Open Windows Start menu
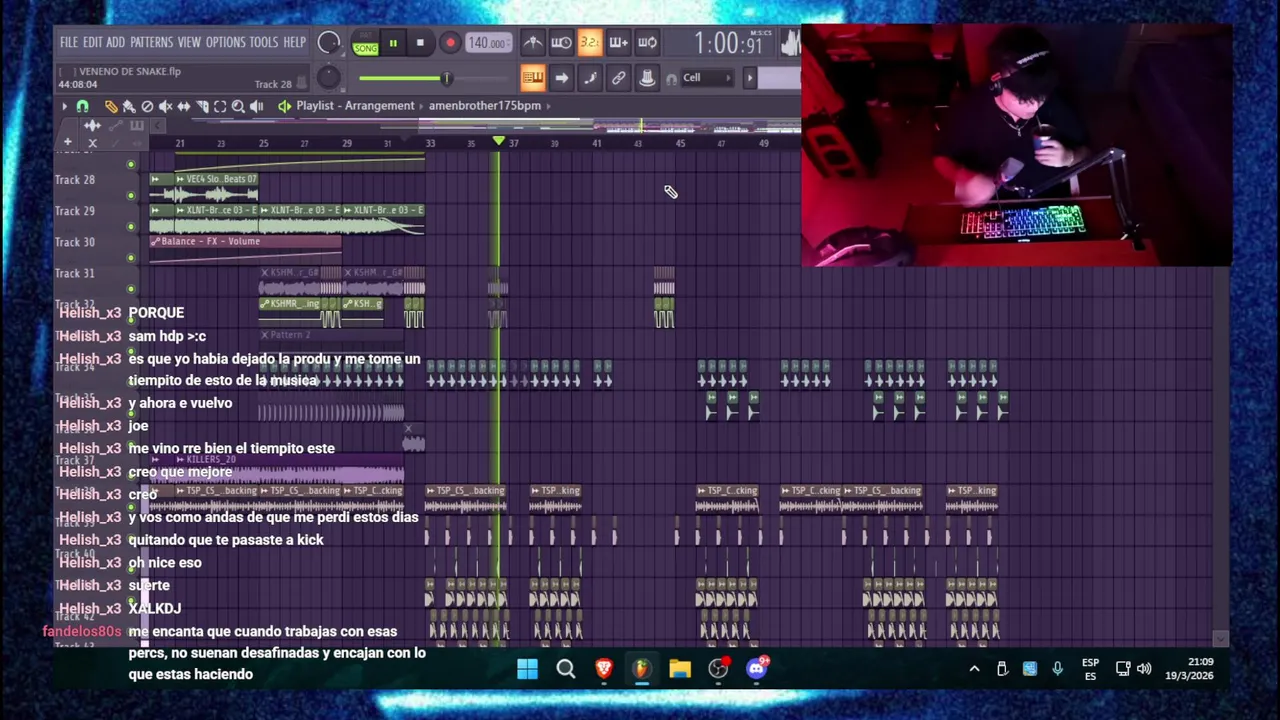Image resolution: width=1280 pixels, height=720 pixels. click(527, 669)
